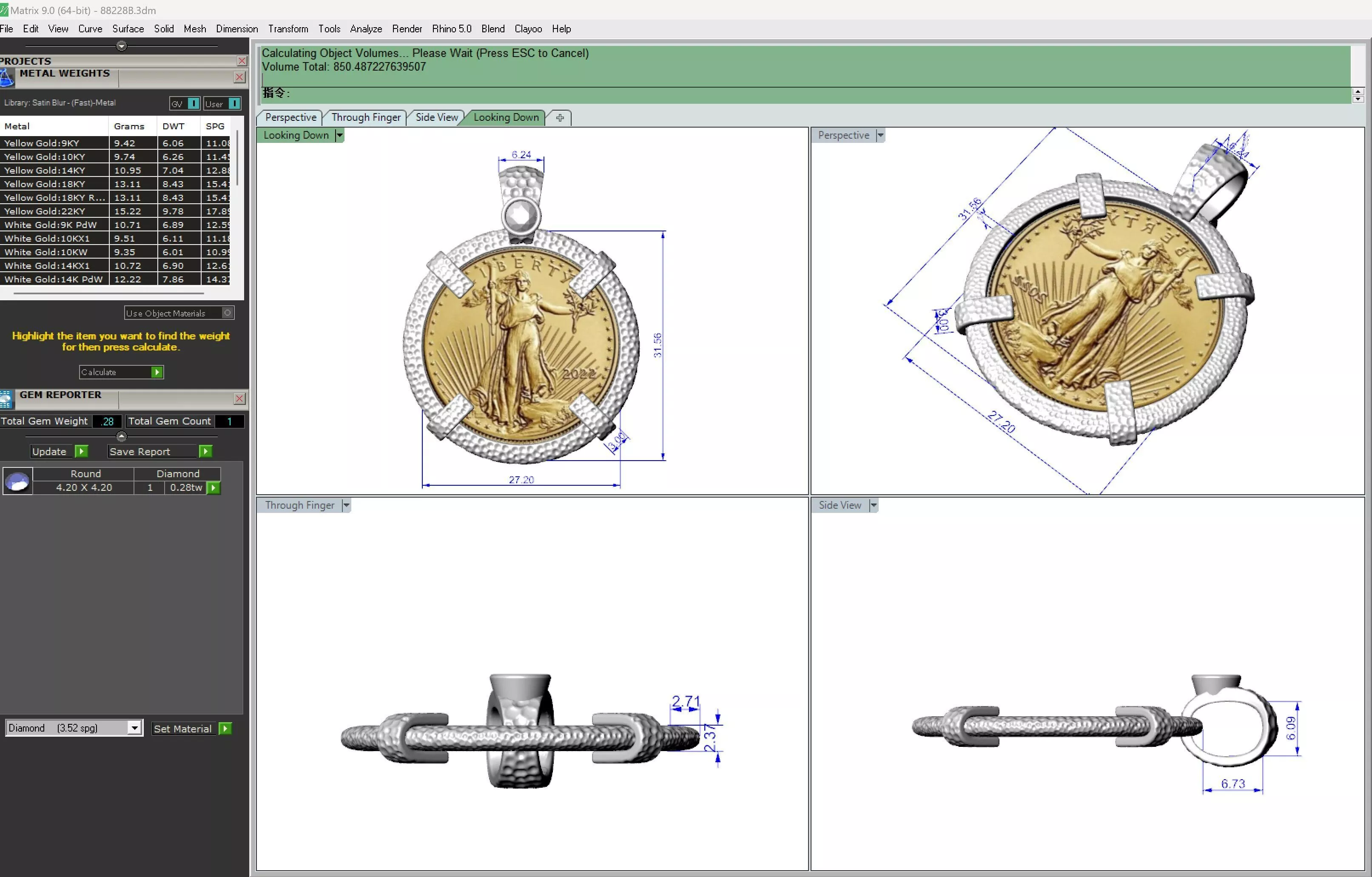Image resolution: width=1372 pixels, height=877 pixels.
Task: Click the command input line
Action: click(x=806, y=94)
